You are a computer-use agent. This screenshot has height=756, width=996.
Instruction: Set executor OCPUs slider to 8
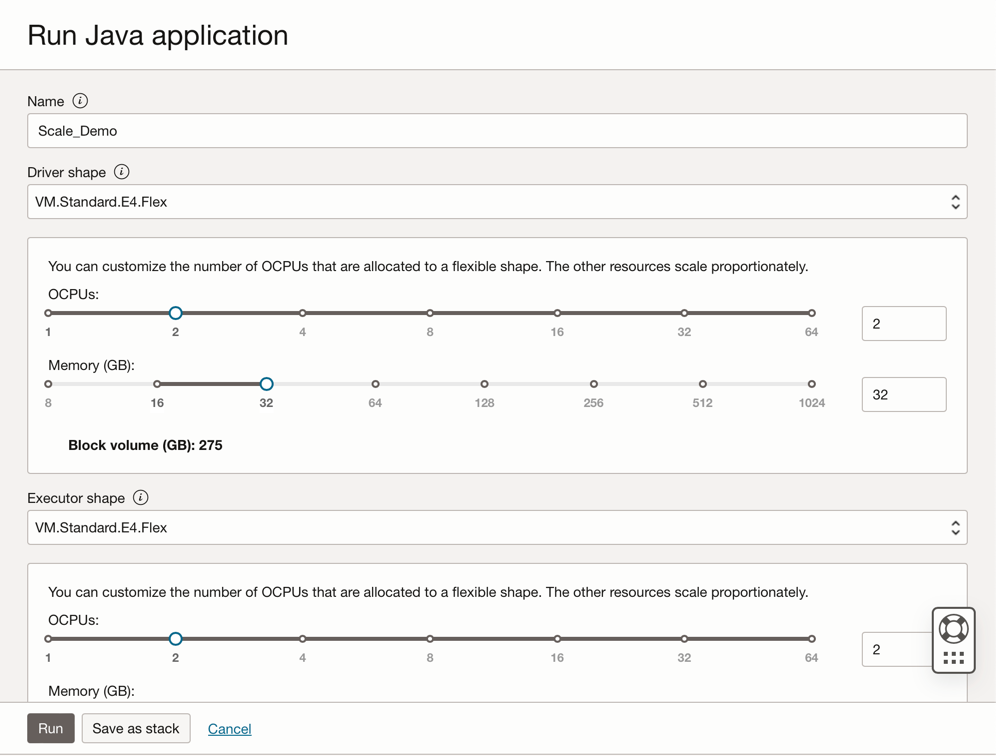430,638
